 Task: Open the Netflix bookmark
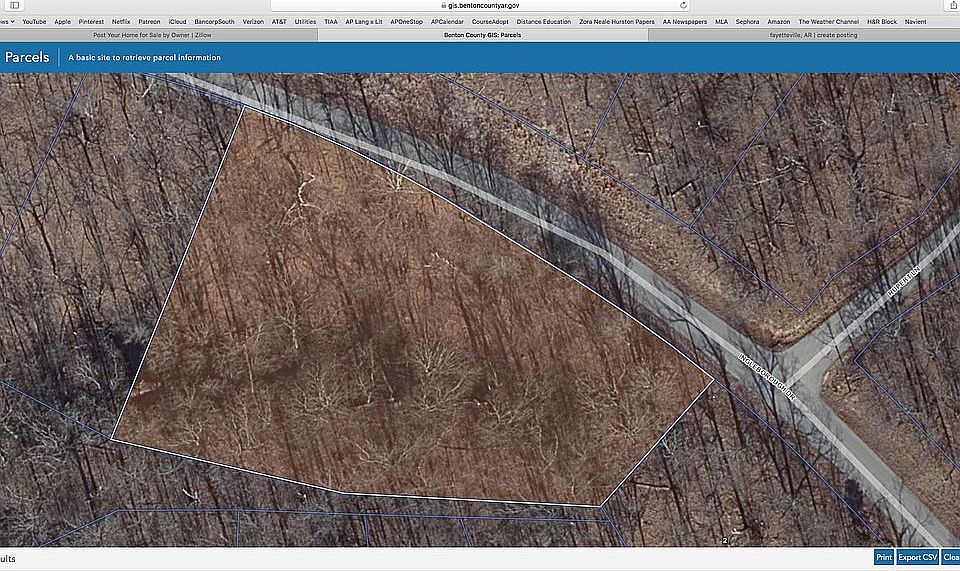point(121,21)
